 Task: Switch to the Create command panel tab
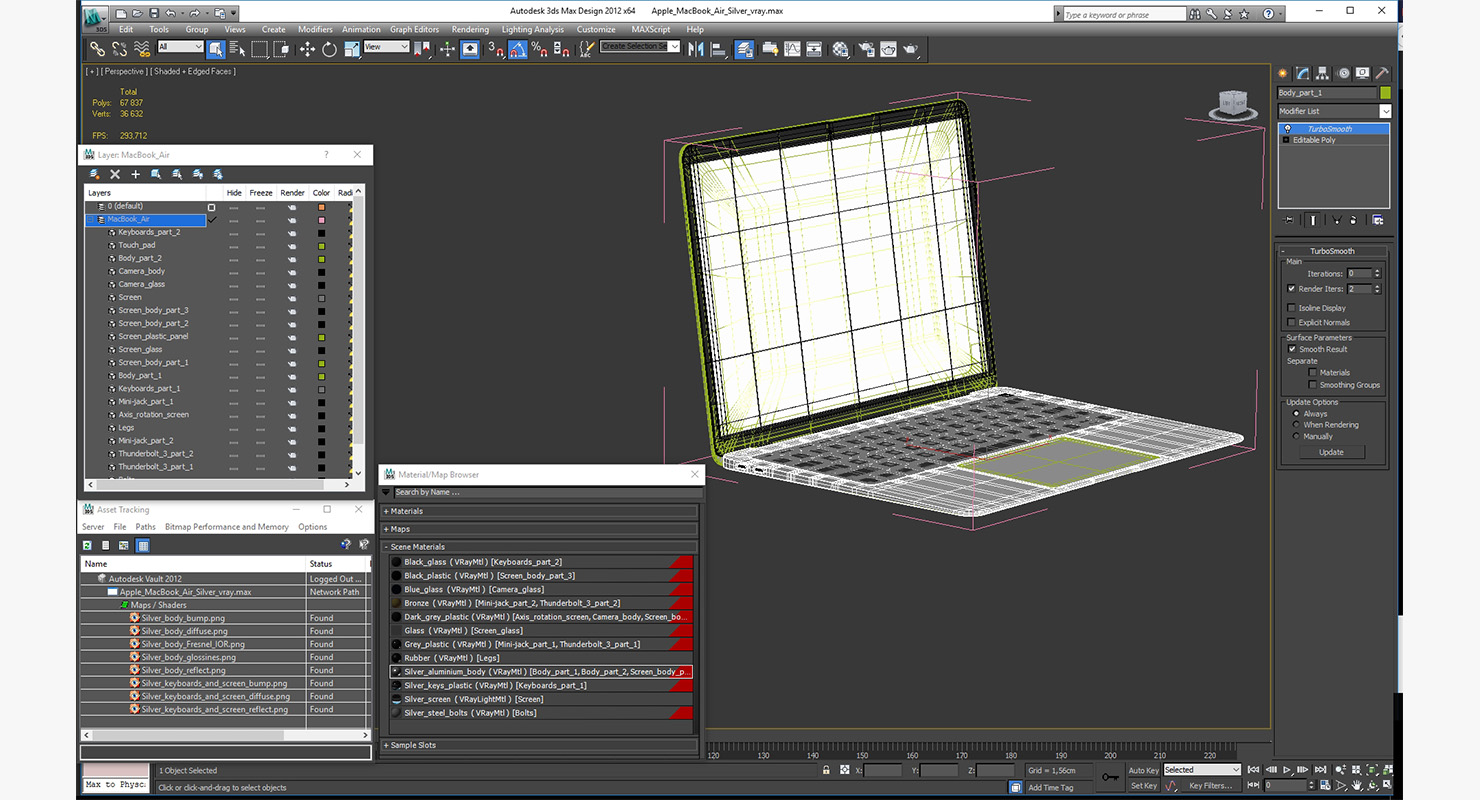coord(1283,73)
